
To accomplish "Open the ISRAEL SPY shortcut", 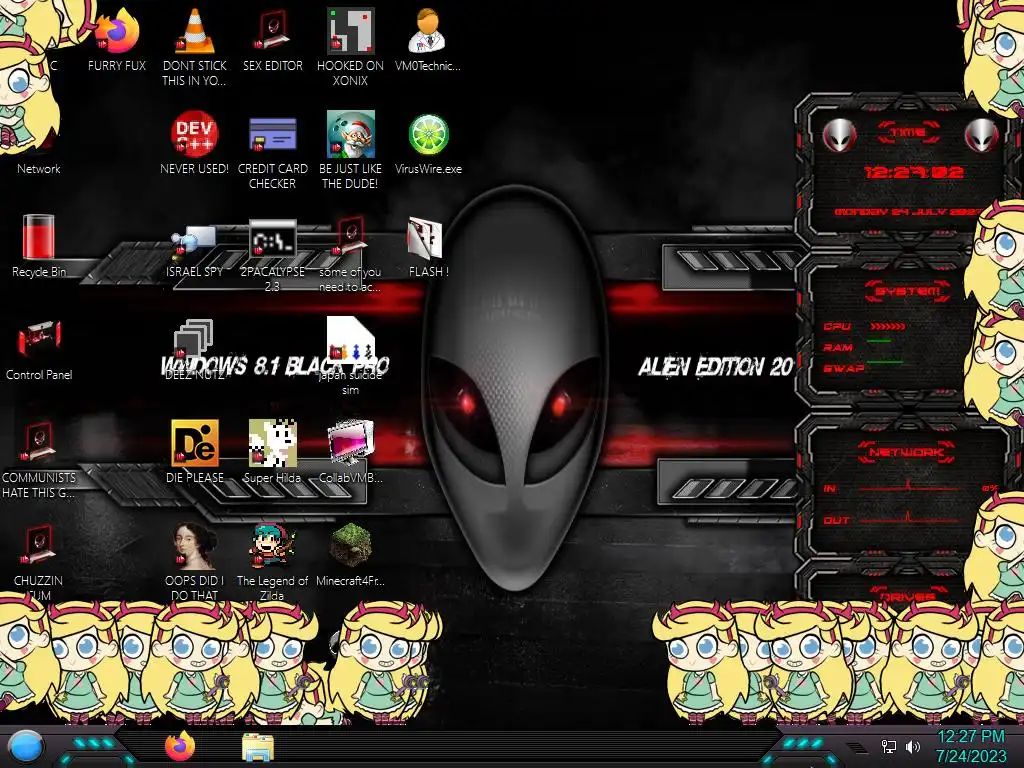I will pyautogui.click(x=195, y=243).
